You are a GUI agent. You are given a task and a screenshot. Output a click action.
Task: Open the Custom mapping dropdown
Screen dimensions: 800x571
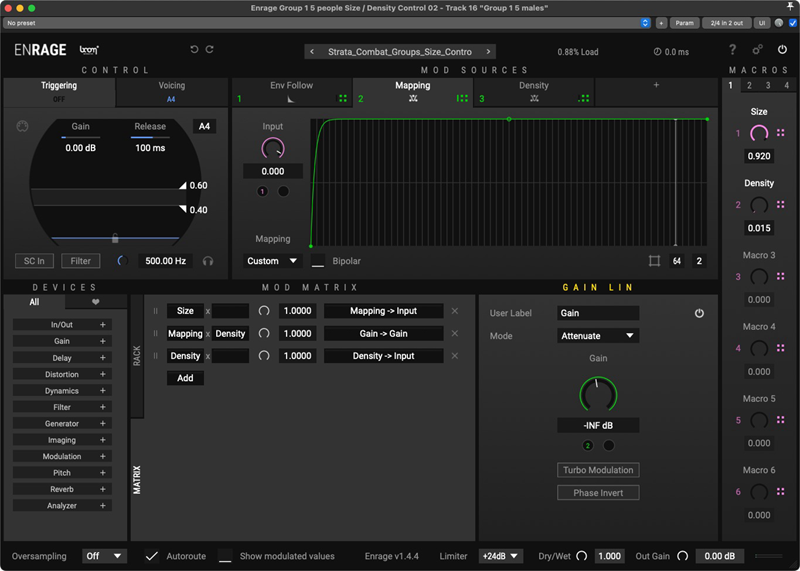(273, 261)
